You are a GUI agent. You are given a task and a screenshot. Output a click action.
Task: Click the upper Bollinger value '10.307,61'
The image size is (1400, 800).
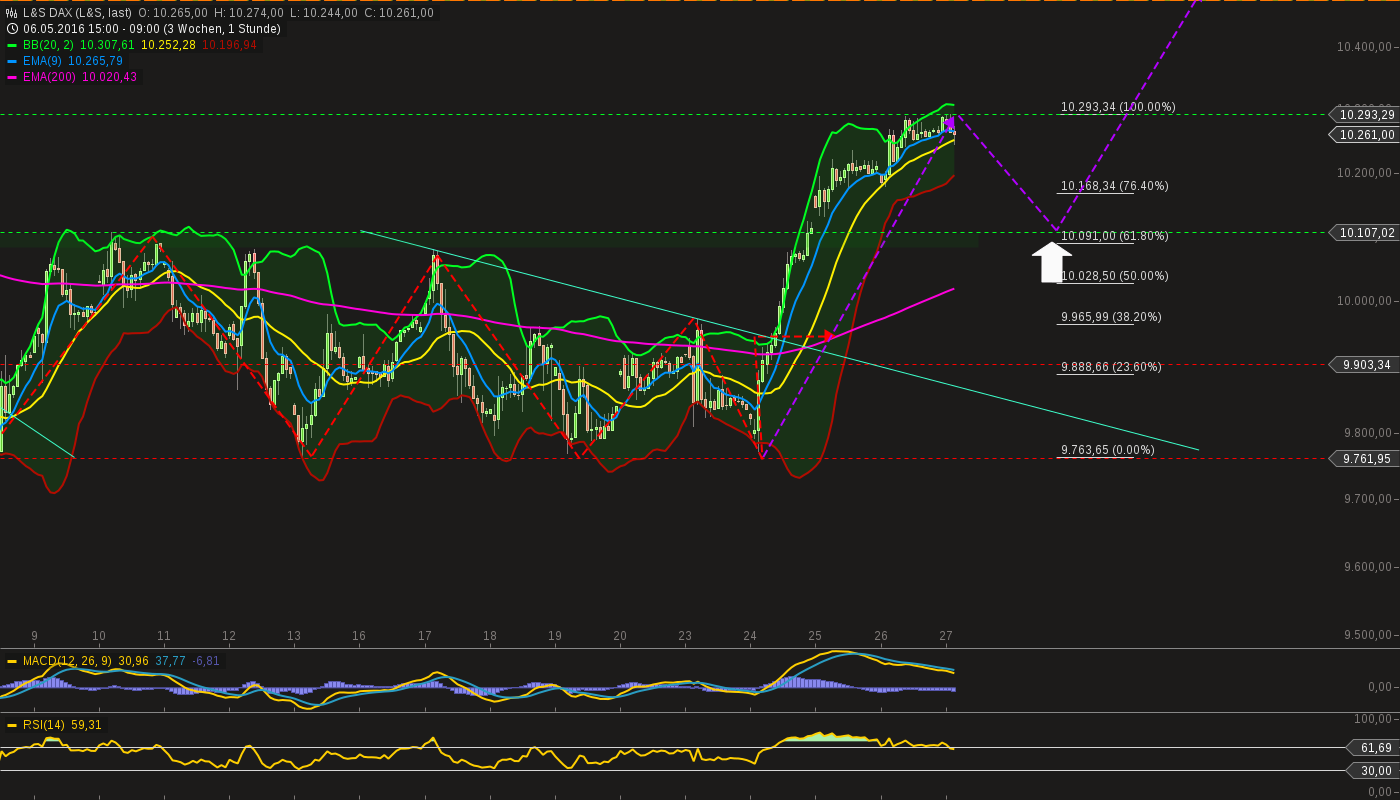108,45
